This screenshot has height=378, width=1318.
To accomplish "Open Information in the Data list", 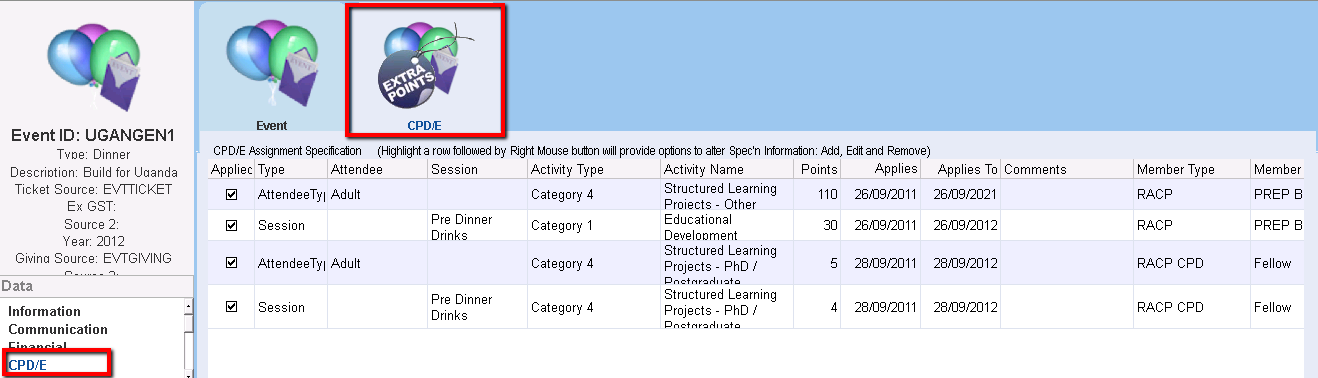I will pos(45,312).
